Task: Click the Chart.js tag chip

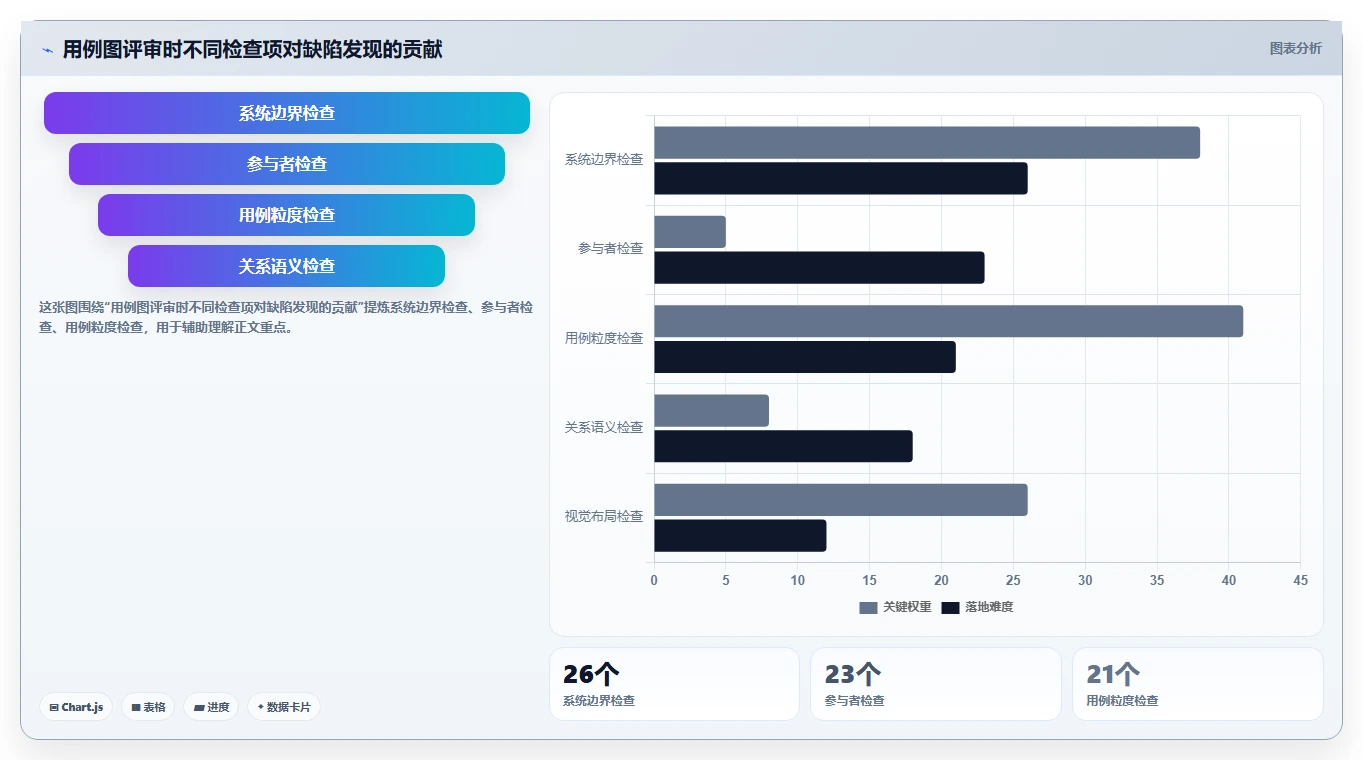Action: 76,707
